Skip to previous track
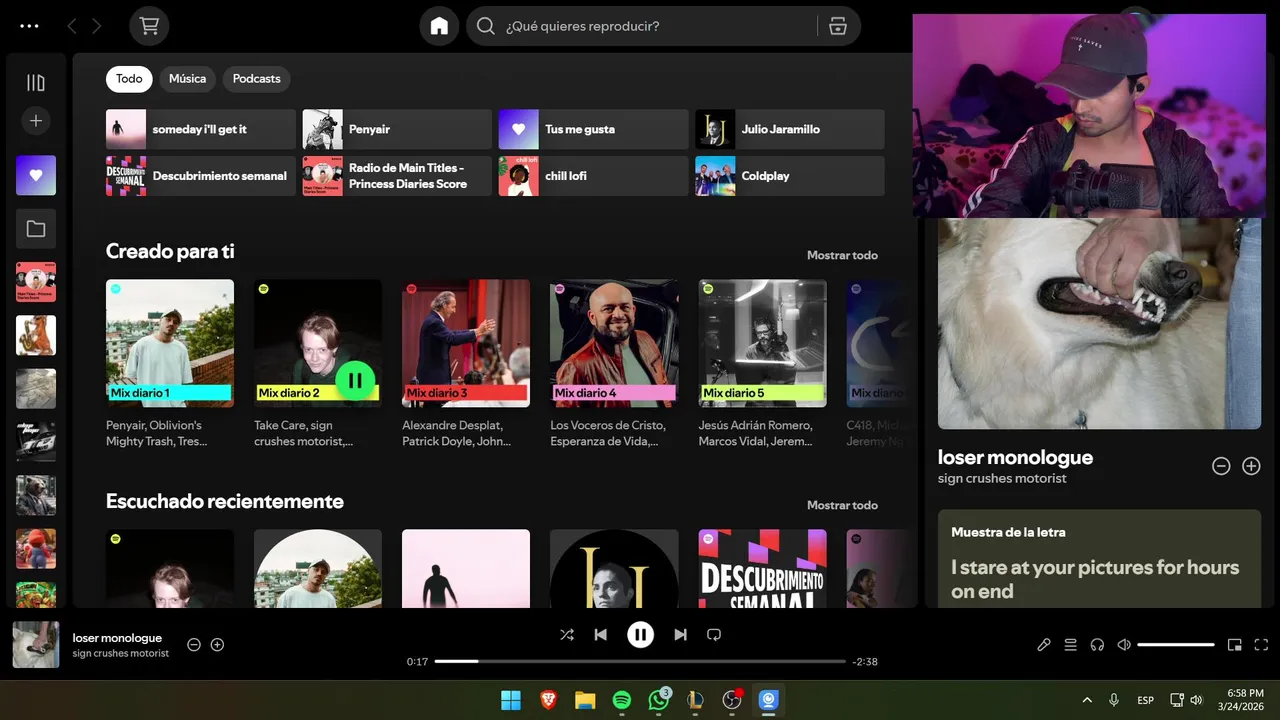This screenshot has width=1280, height=720. [600, 634]
